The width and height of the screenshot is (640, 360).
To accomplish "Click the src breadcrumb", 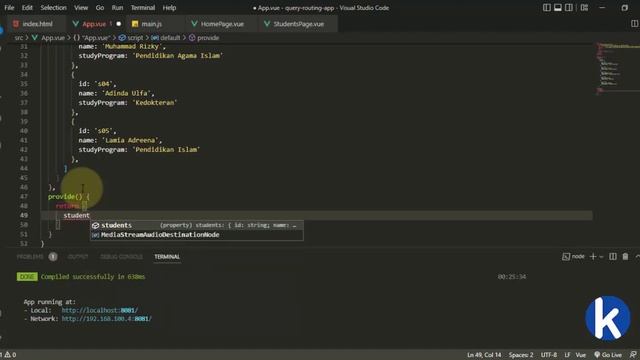I will [19, 38].
